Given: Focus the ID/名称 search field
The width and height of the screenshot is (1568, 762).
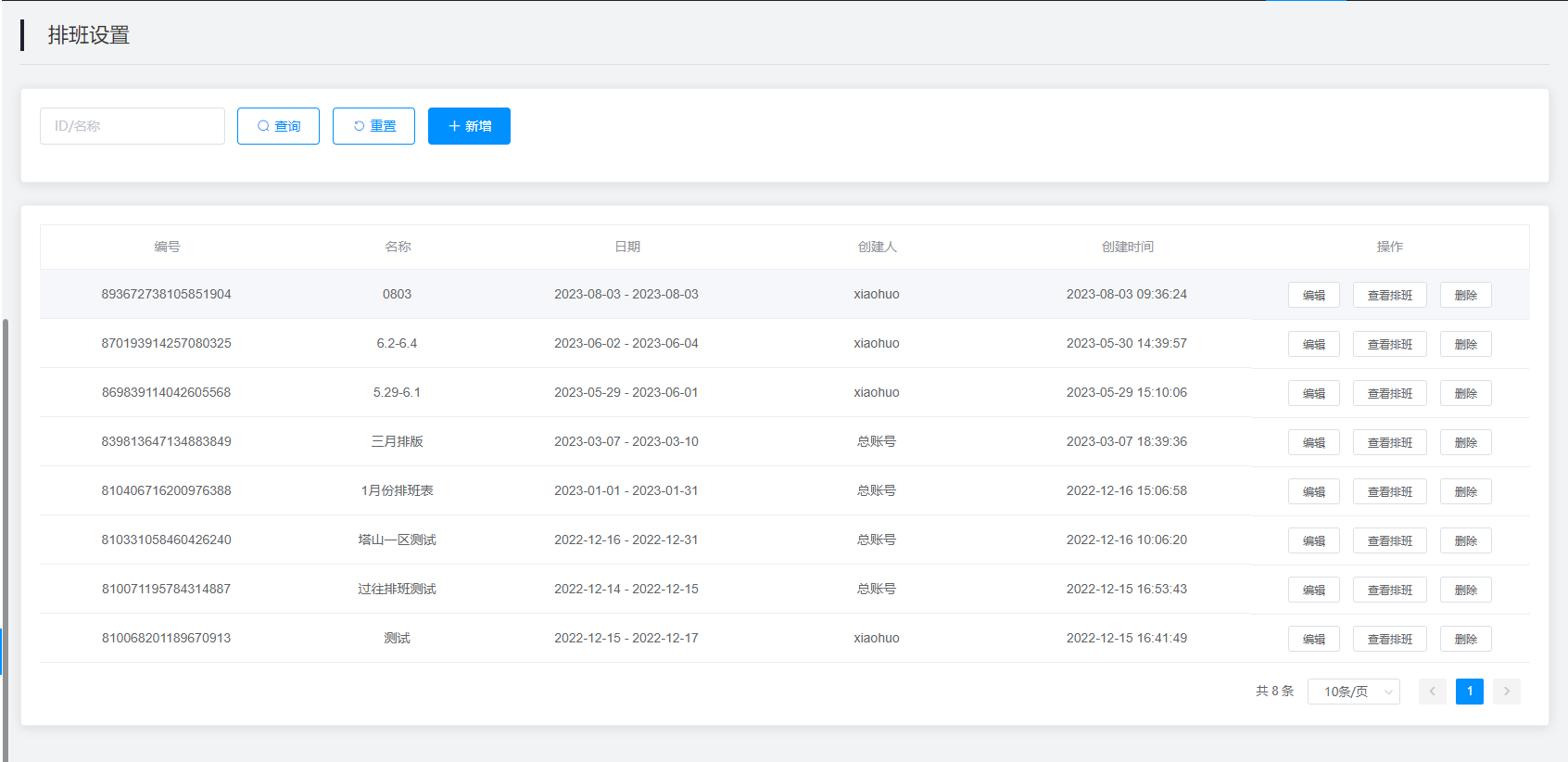Looking at the screenshot, I should coord(133,126).
